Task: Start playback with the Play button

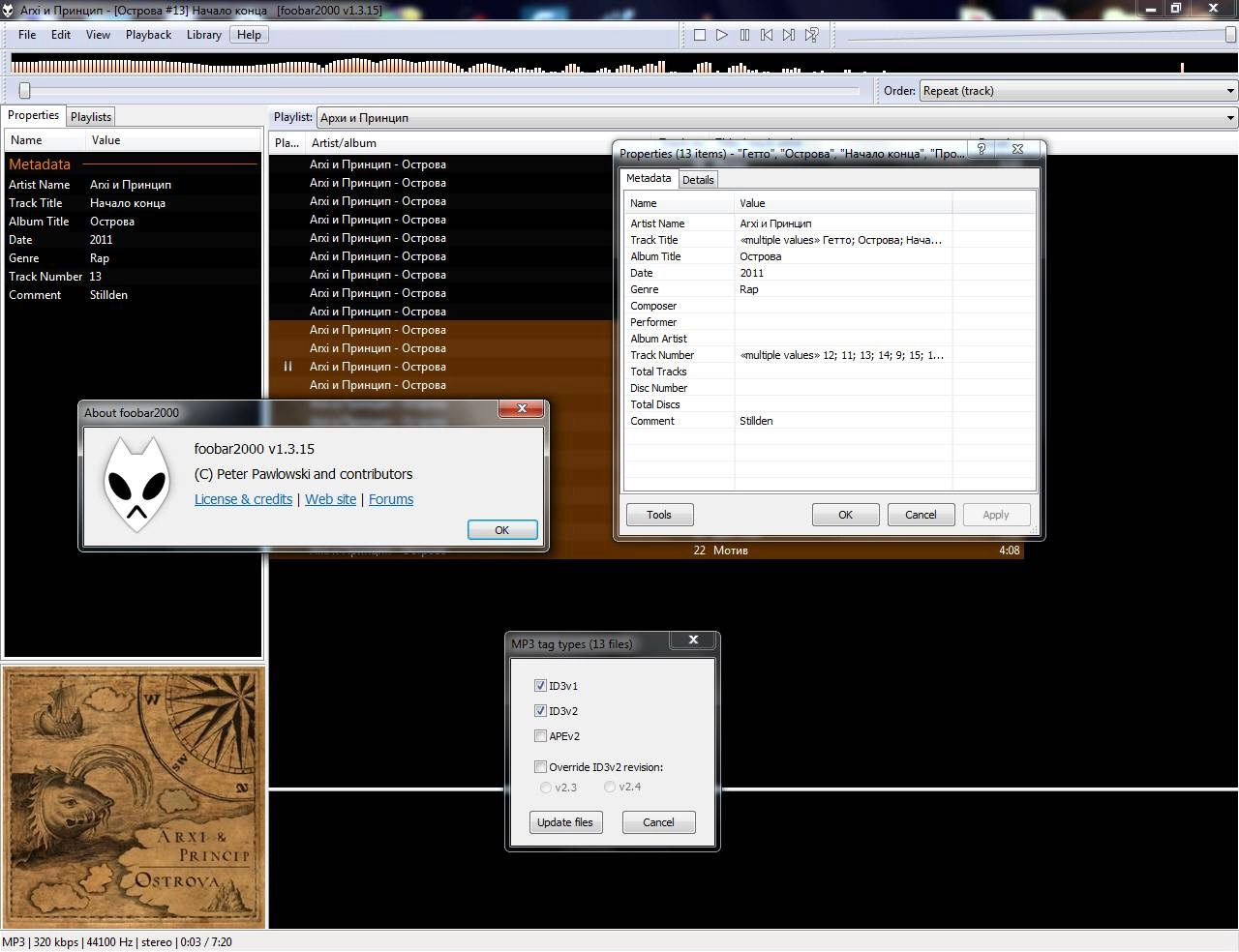Action: (x=722, y=35)
